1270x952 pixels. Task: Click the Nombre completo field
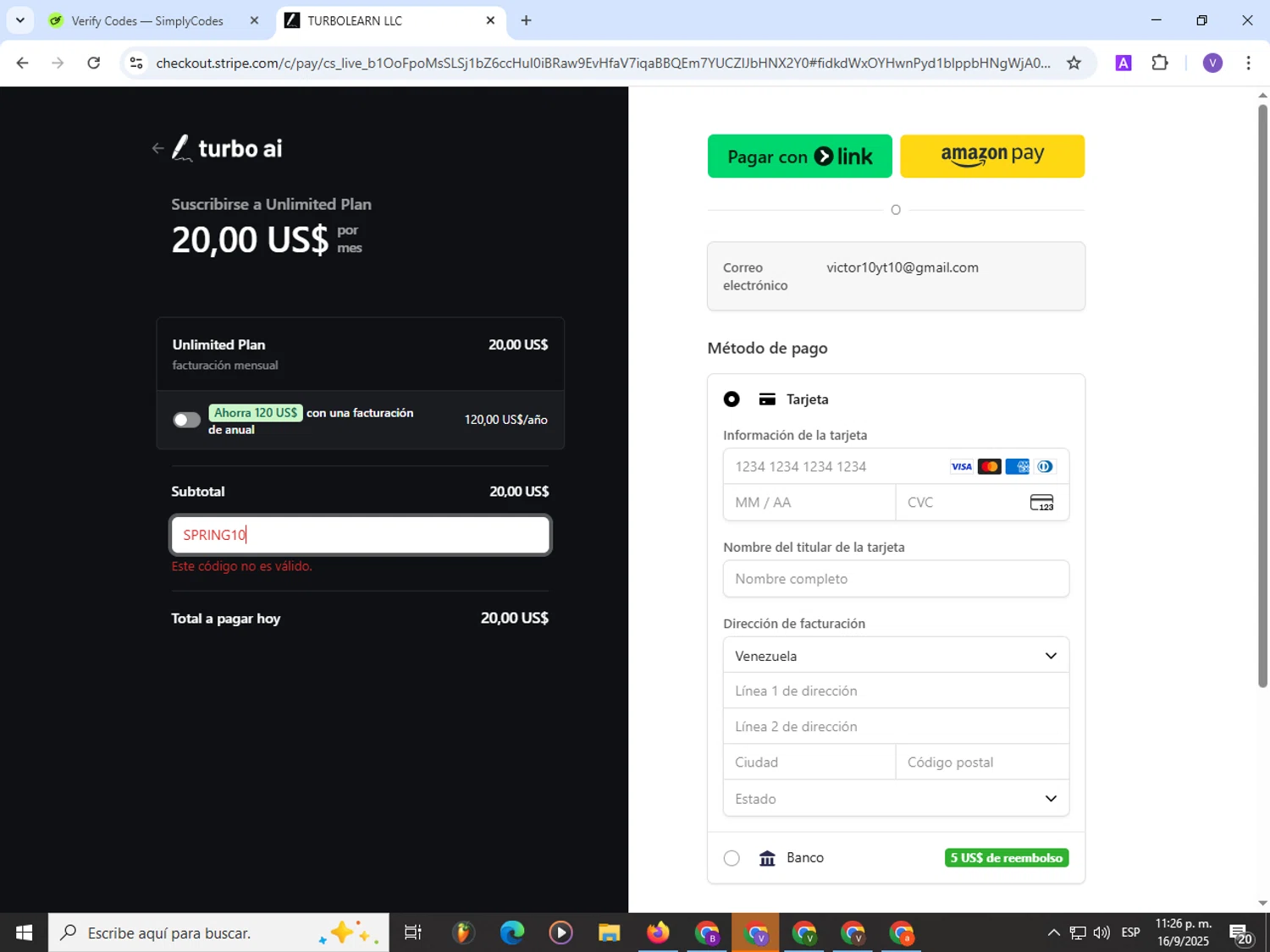pos(896,579)
